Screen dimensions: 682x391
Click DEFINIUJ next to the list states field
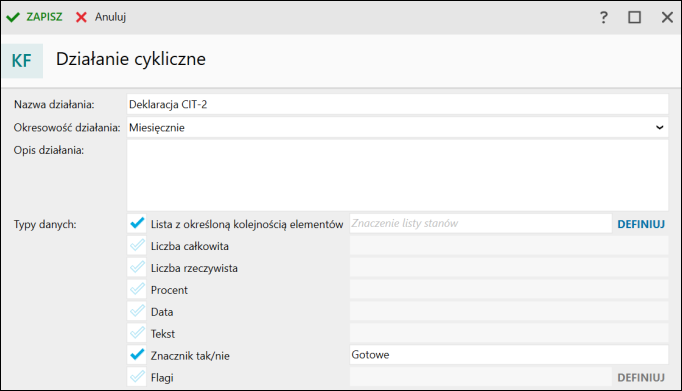point(641,224)
